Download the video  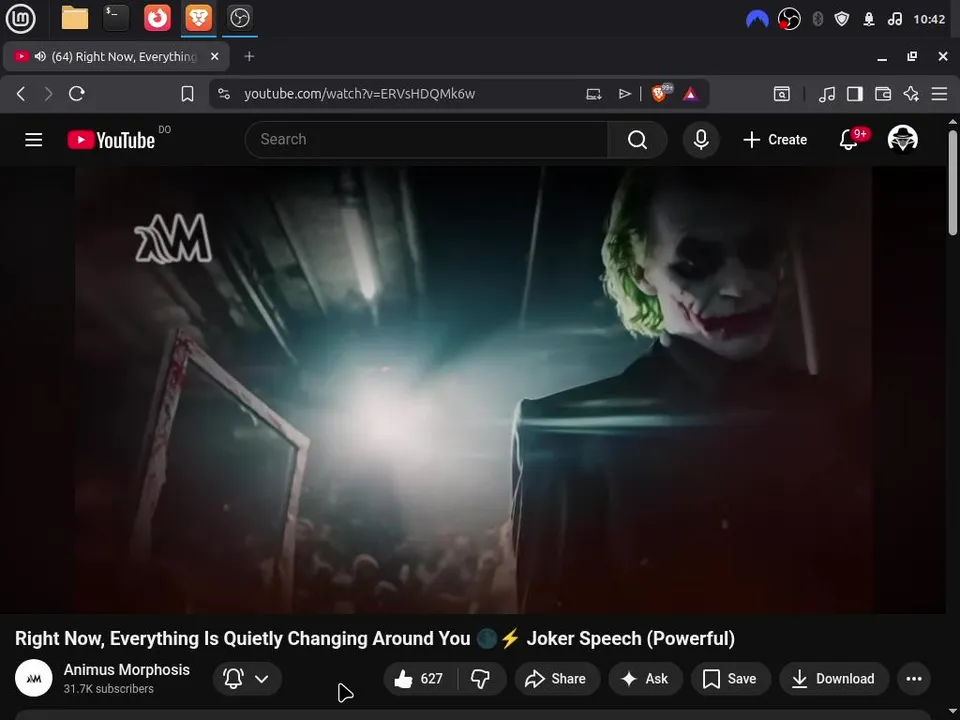tap(833, 678)
